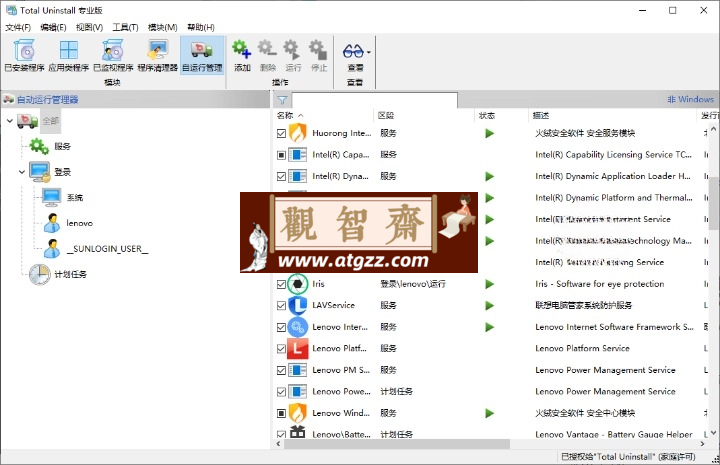Open the 查看 dropdown arrow
The height and width of the screenshot is (465, 720).
click(369, 52)
